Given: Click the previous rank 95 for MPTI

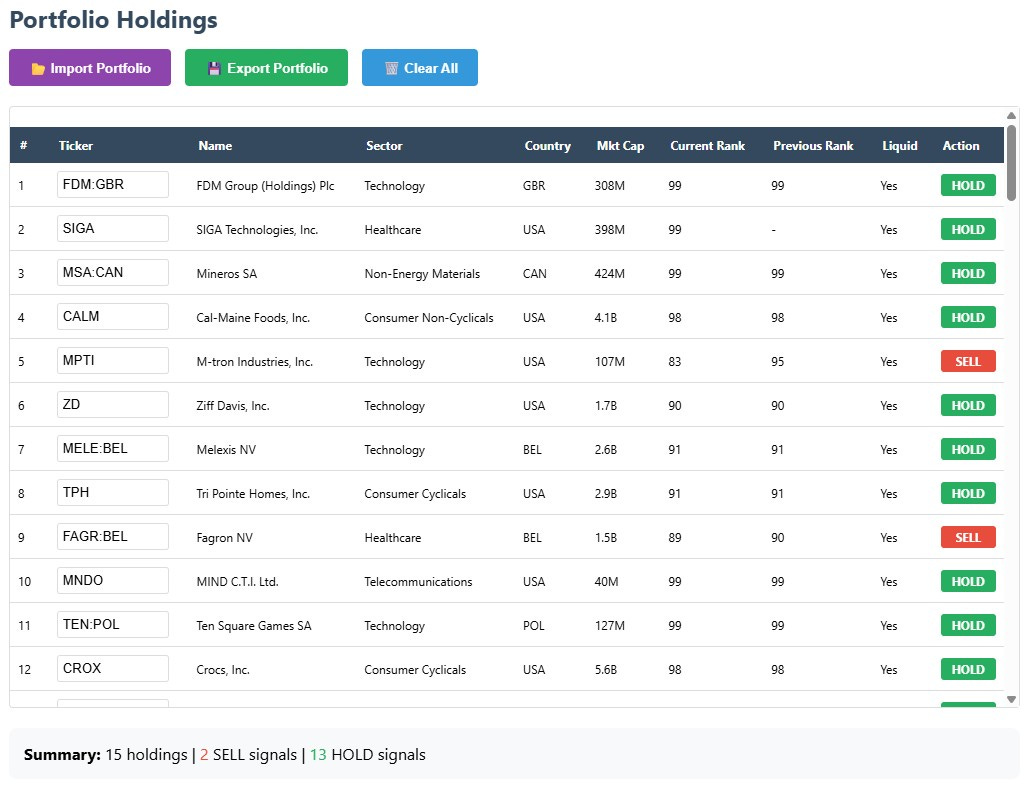Looking at the screenshot, I should click(778, 362).
